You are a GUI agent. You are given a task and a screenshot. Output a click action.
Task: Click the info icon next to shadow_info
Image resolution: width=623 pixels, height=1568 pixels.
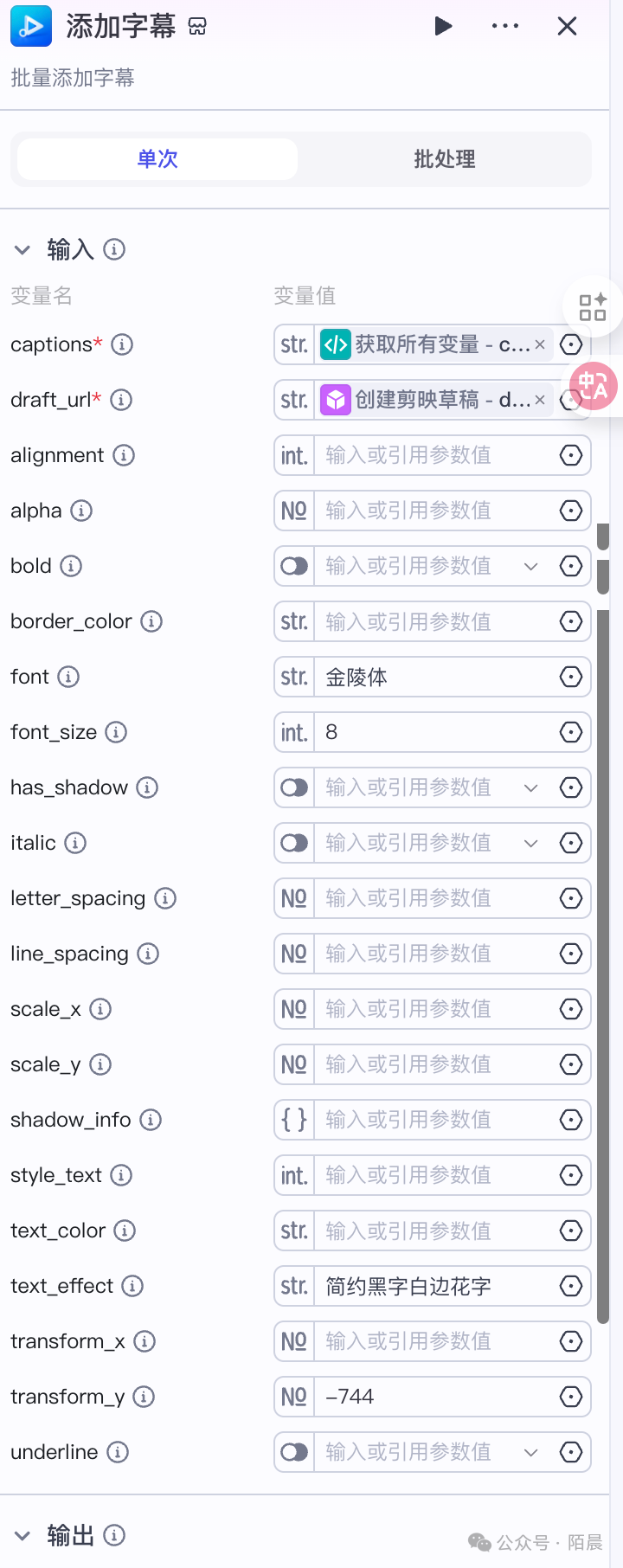[x=151, y=1120]
